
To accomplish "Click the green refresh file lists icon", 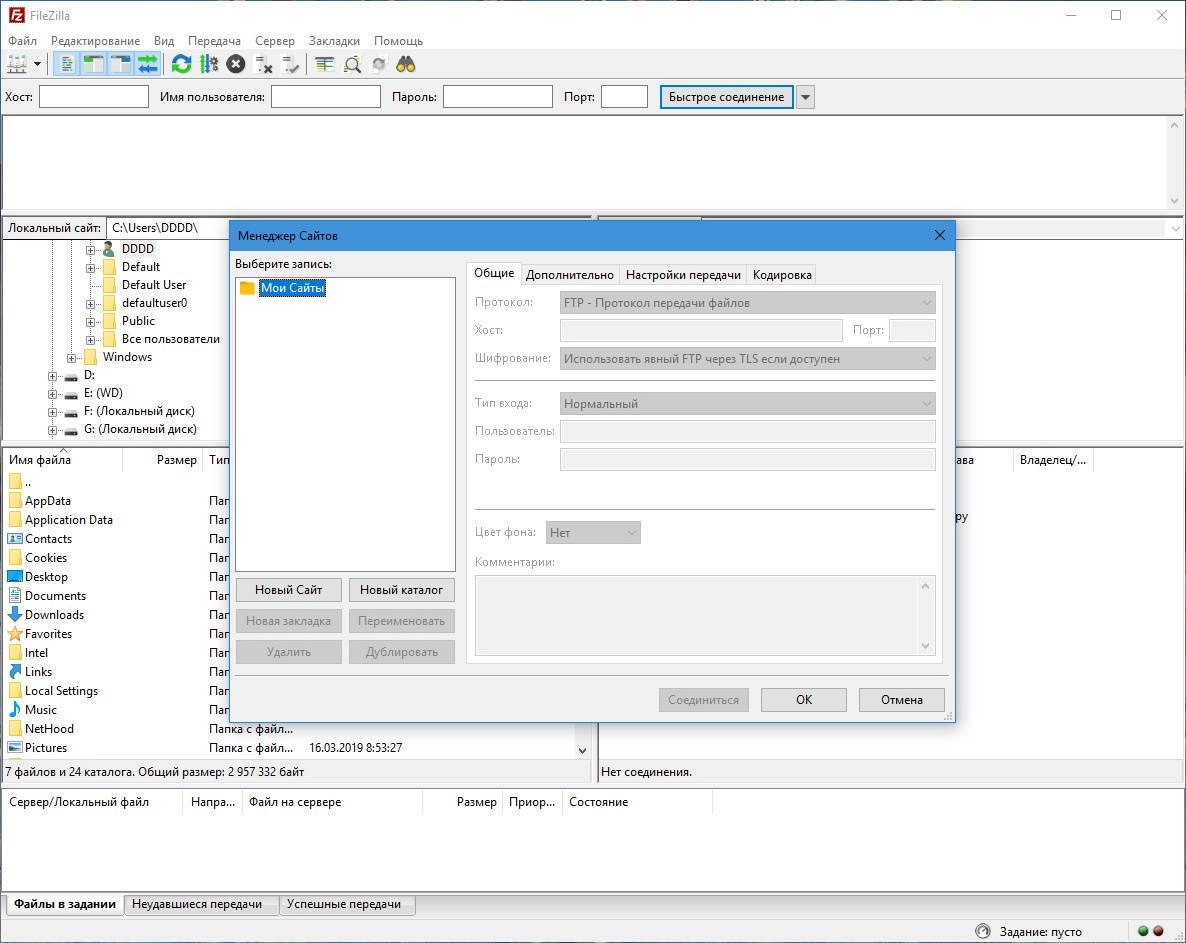I will pyautogui.click(x=182, y=64).
